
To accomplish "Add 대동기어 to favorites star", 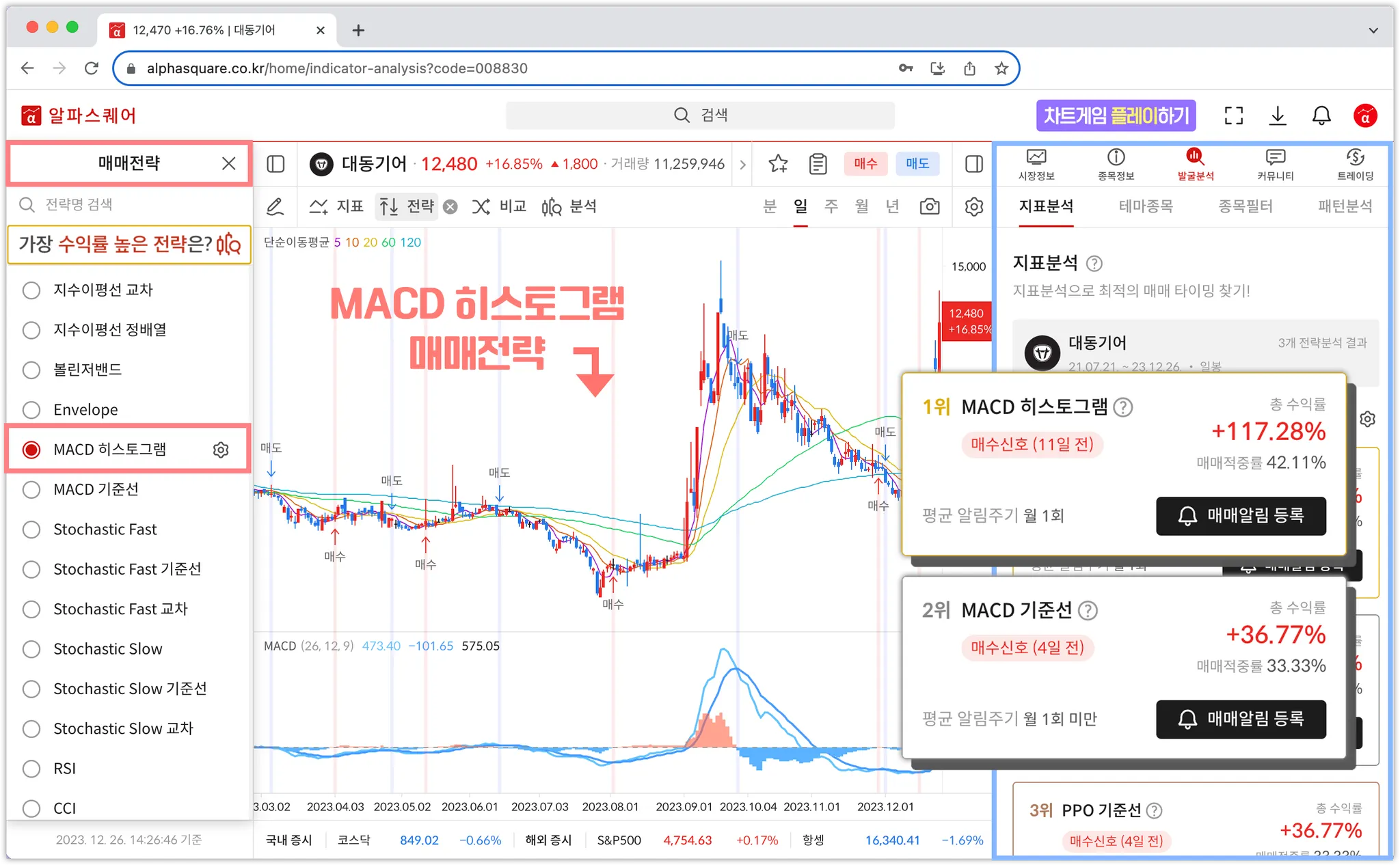I will coord(778,164).
